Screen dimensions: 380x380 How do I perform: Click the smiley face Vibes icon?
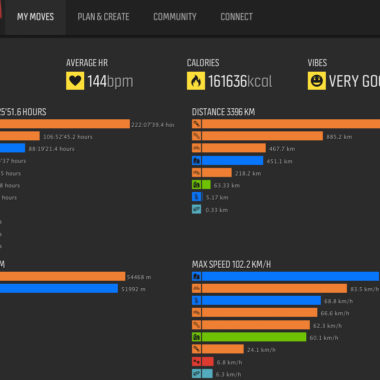[317, 81]
